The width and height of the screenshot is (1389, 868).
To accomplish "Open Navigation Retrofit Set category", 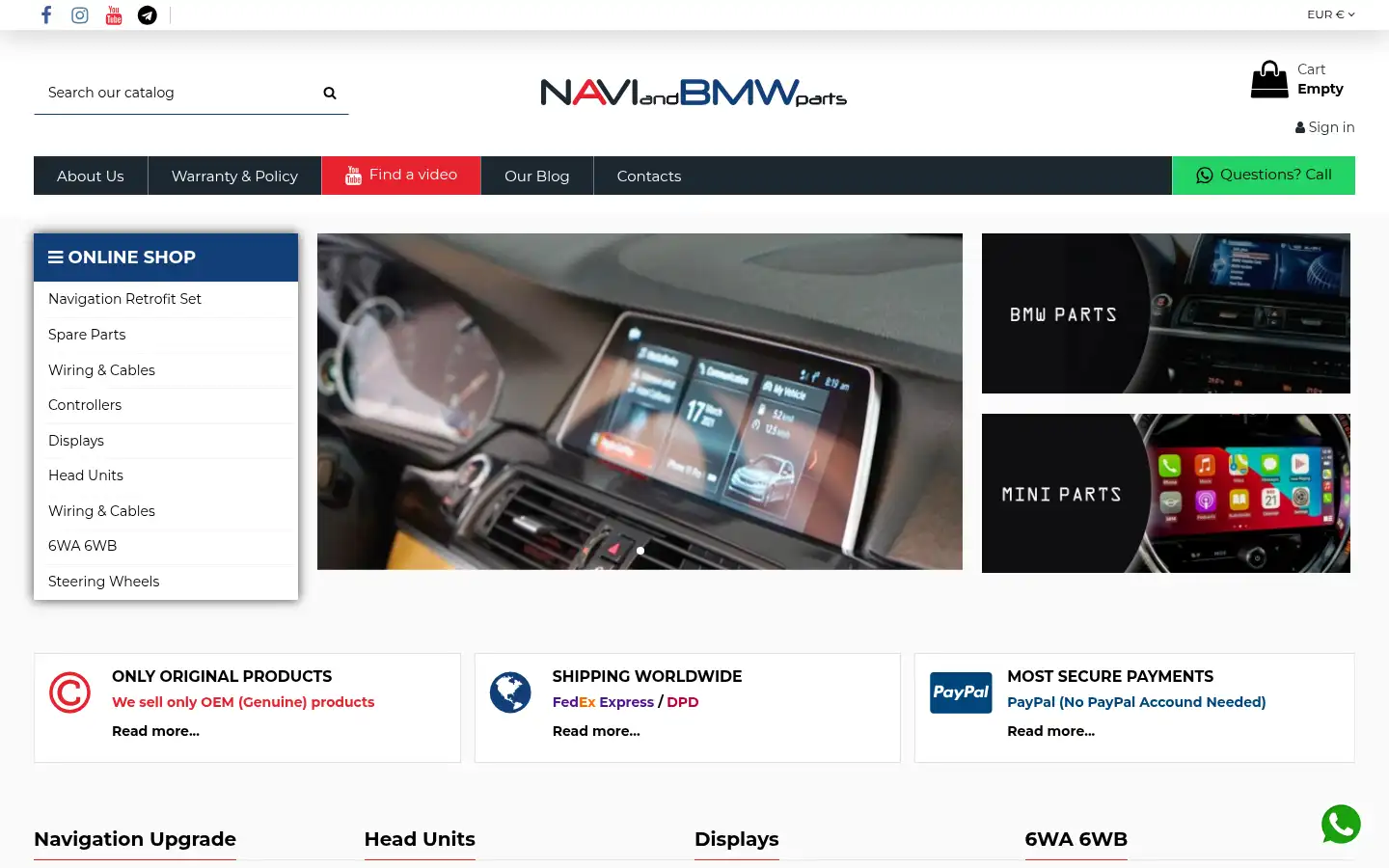I will (x=124, y=299).
